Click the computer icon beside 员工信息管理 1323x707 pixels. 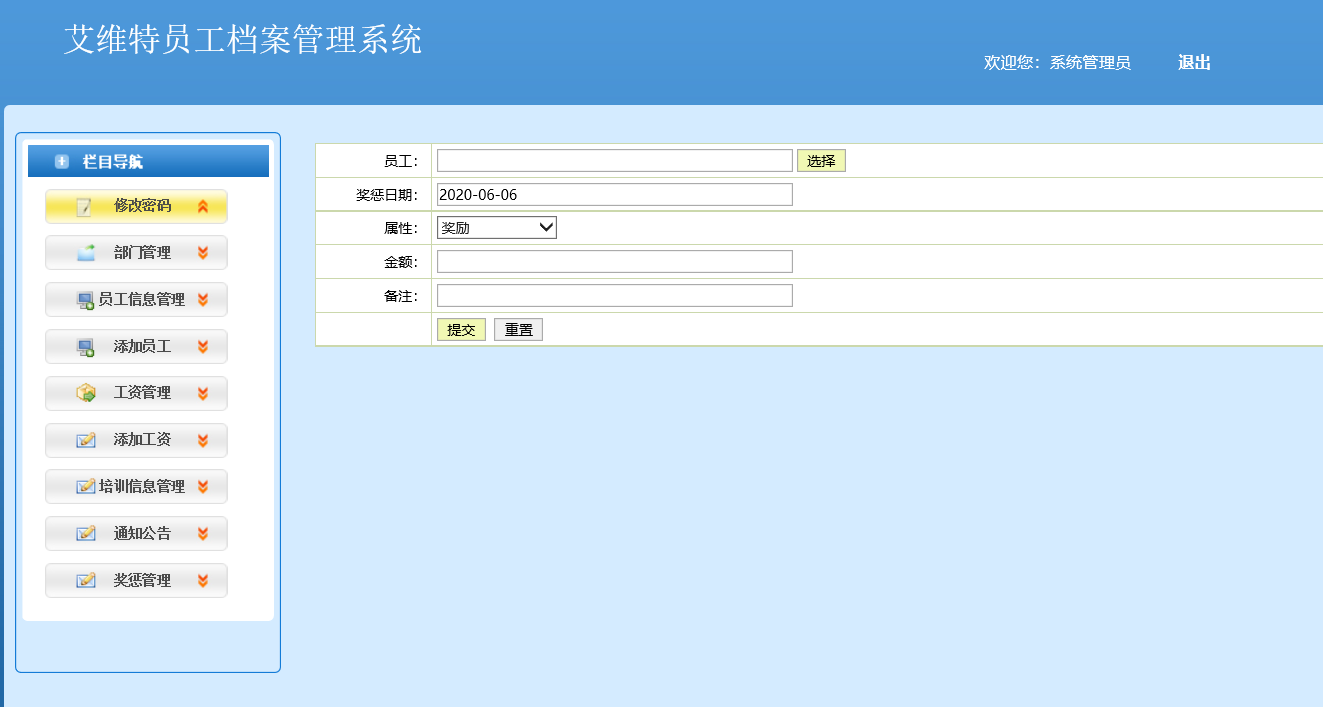pos(86,300)
